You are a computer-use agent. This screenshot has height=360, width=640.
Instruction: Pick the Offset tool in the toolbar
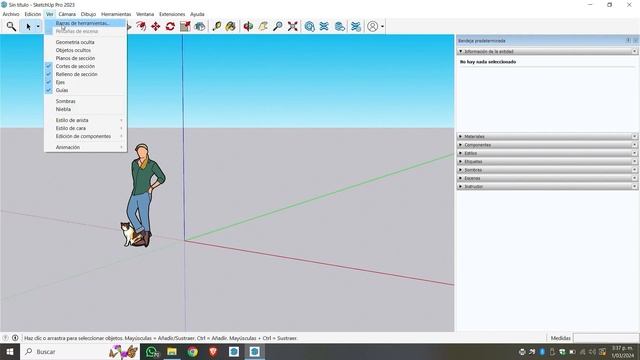tap(141, 27)
